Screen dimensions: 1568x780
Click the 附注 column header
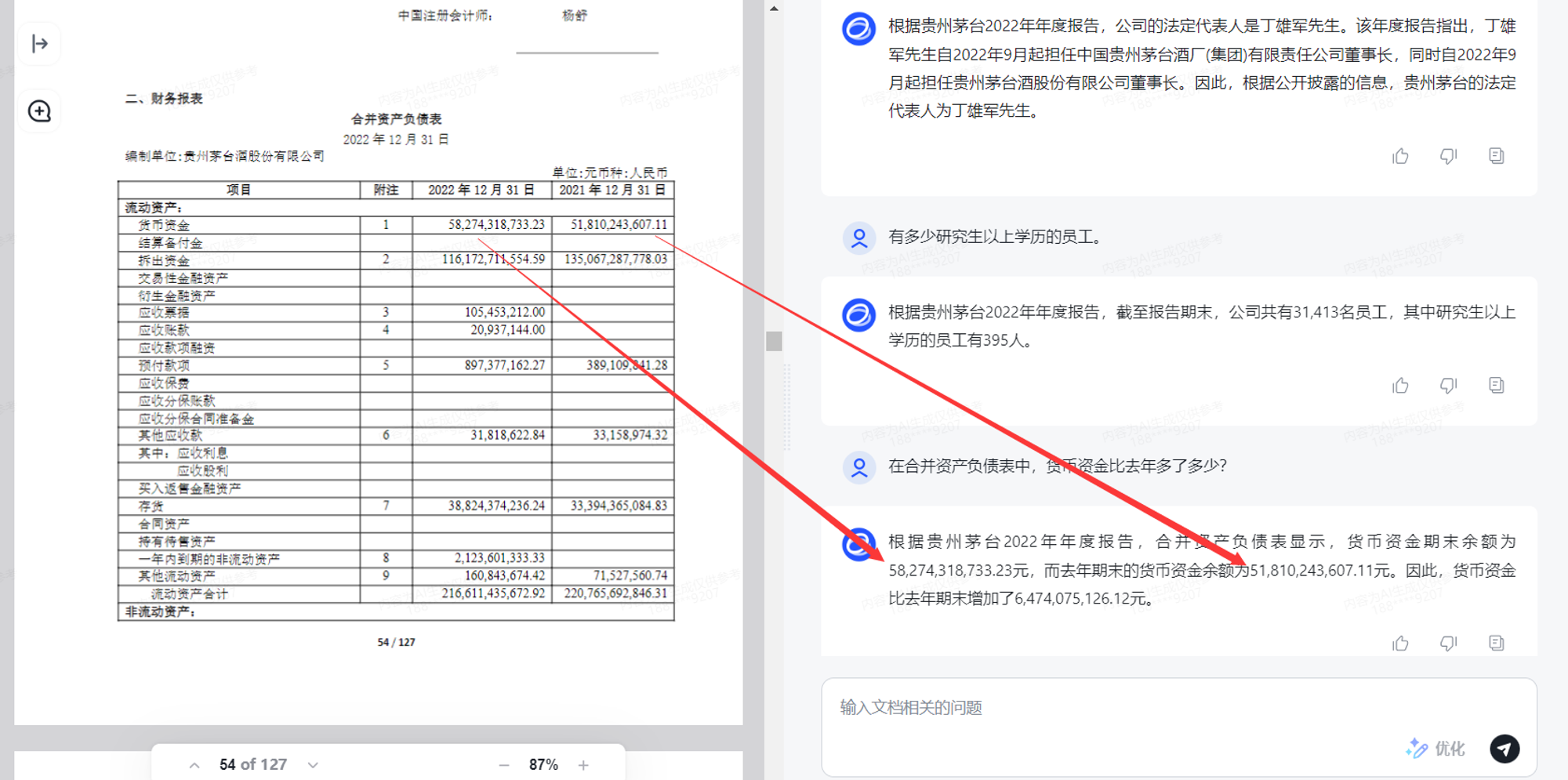pyautogui.click(x=386, y=190)
